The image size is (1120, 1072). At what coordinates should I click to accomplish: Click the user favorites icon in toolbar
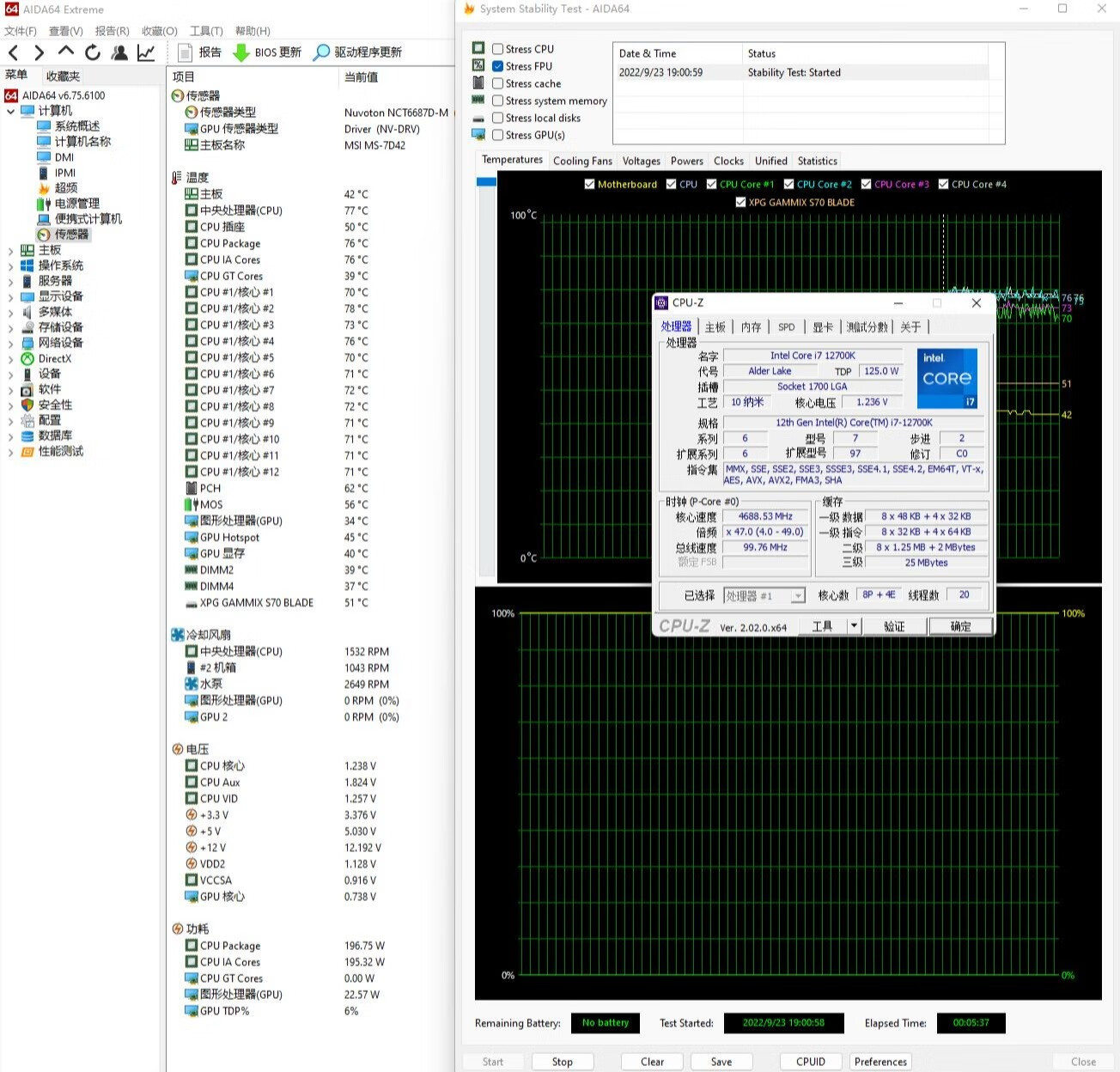point(119,52)
